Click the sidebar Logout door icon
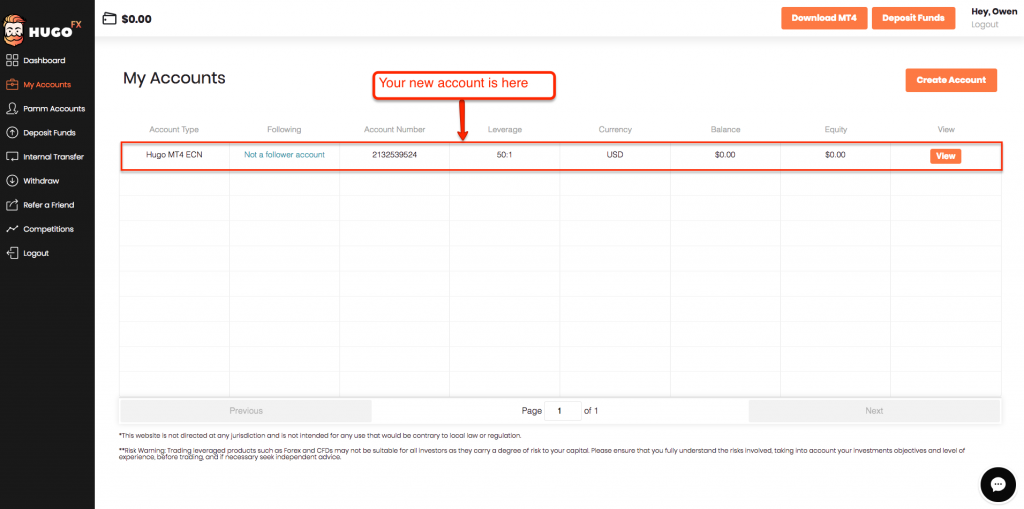The image size is (1024, 509). pyautogui.click(x=12, y=253)
